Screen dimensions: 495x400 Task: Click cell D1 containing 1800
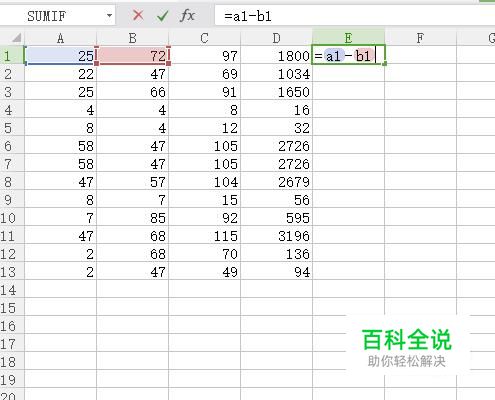coord(276,55)
